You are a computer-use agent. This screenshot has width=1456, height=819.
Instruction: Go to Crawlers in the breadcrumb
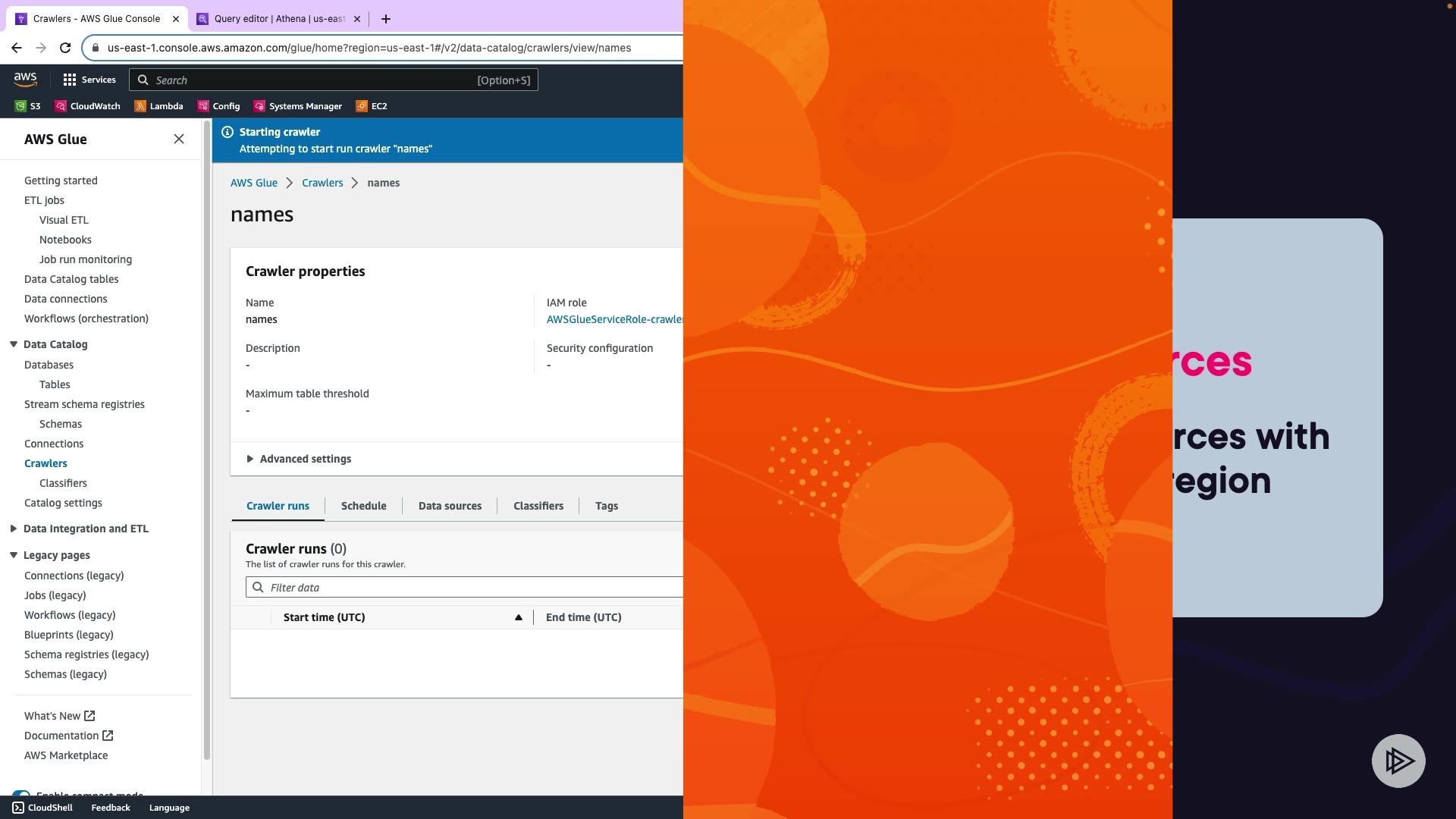click(322, 183)
